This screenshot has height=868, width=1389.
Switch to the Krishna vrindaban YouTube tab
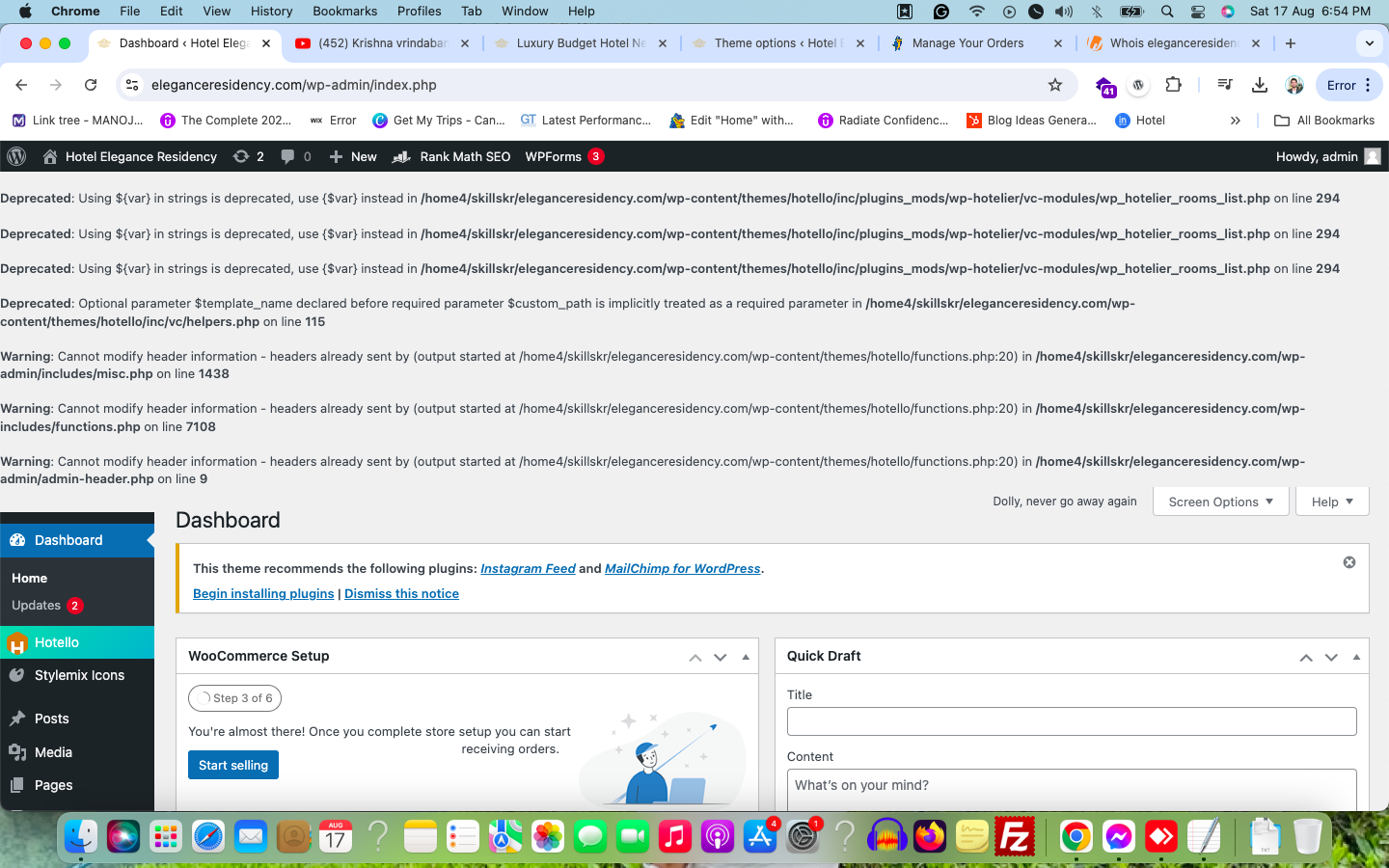[383, 43]
